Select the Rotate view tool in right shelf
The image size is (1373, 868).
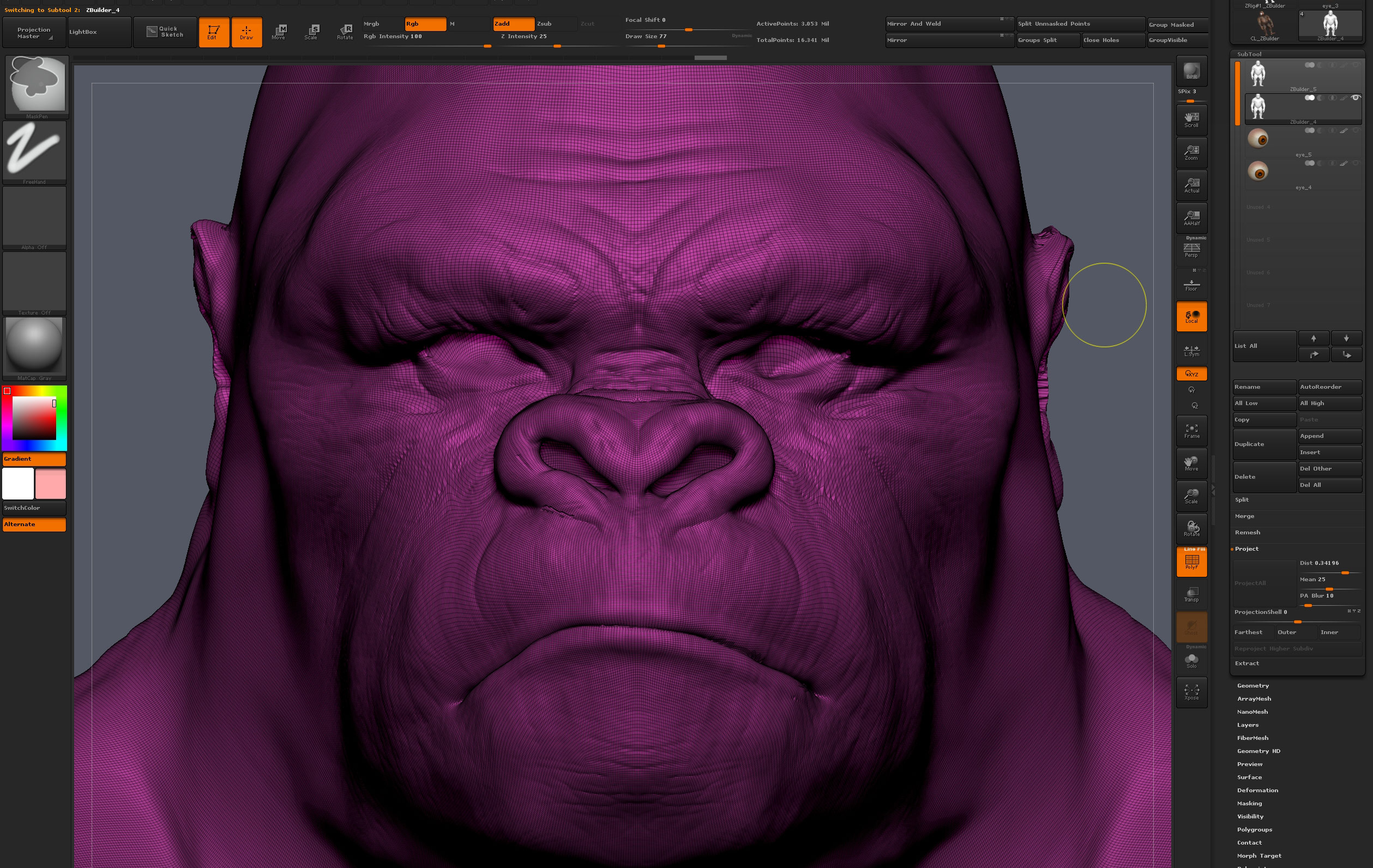[x=1191, y=529]
